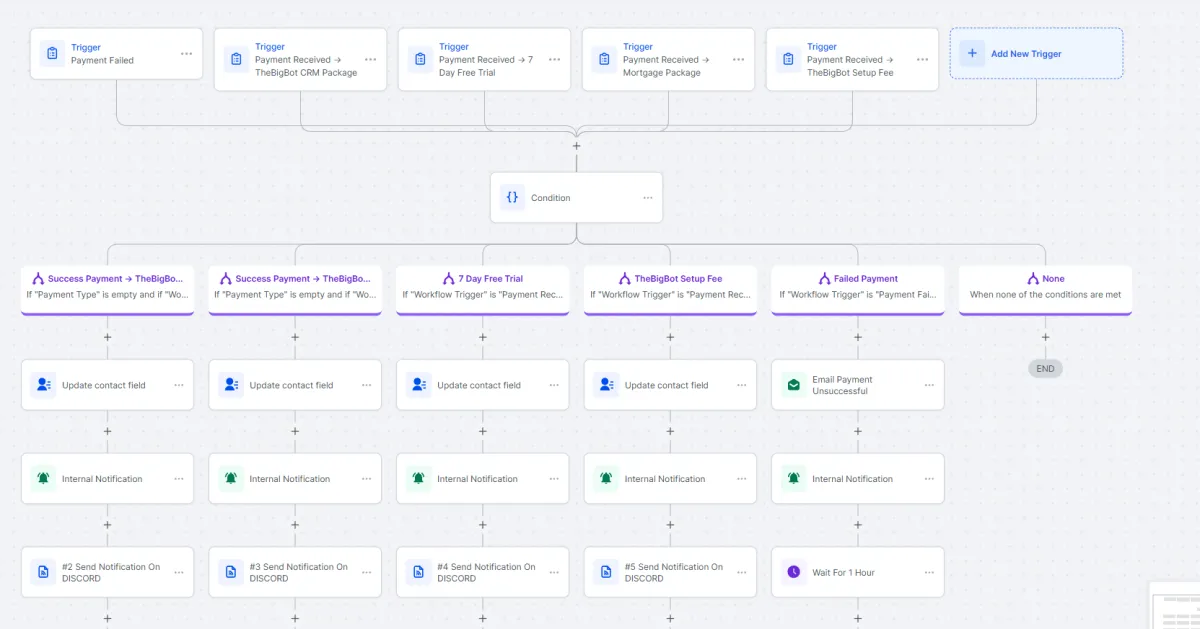The width and height of the screenshot is (1200, 629).
Task: Add a step directly below TheBigBot Setup Fee branch
Action: (670, 337)
